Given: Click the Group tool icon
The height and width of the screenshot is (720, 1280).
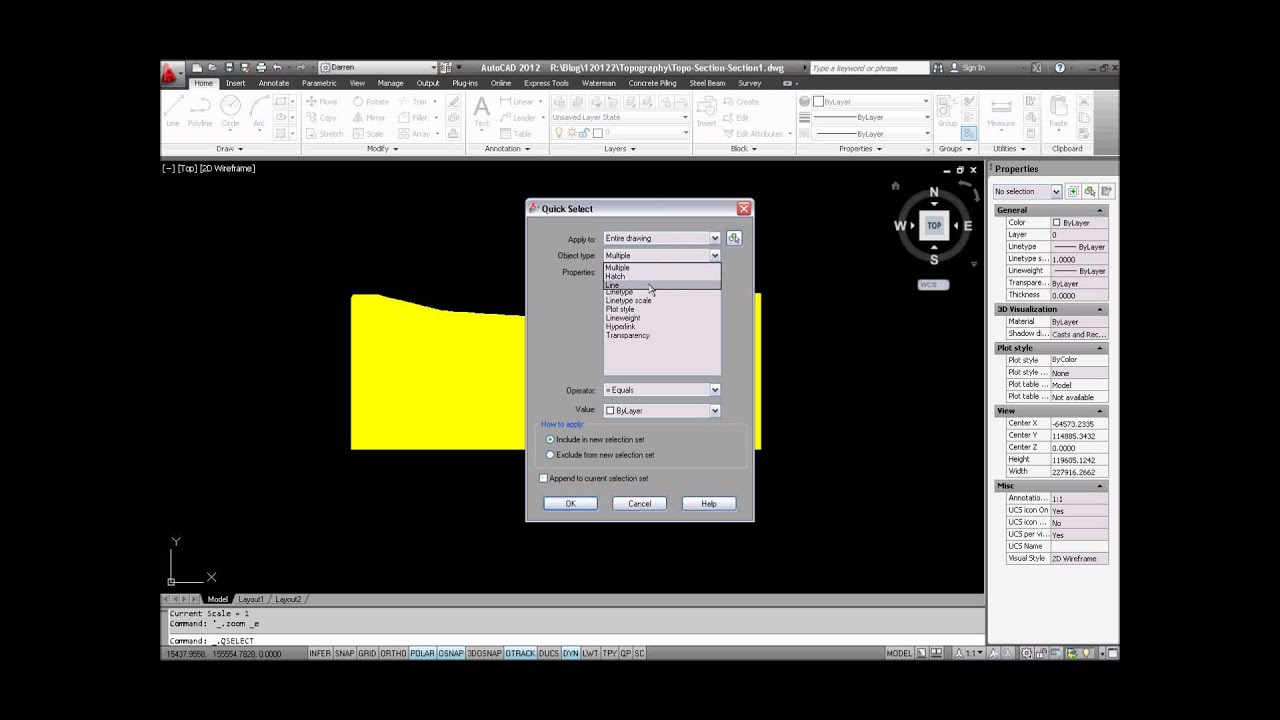Looking at the screenshot, I should [946, 112].
